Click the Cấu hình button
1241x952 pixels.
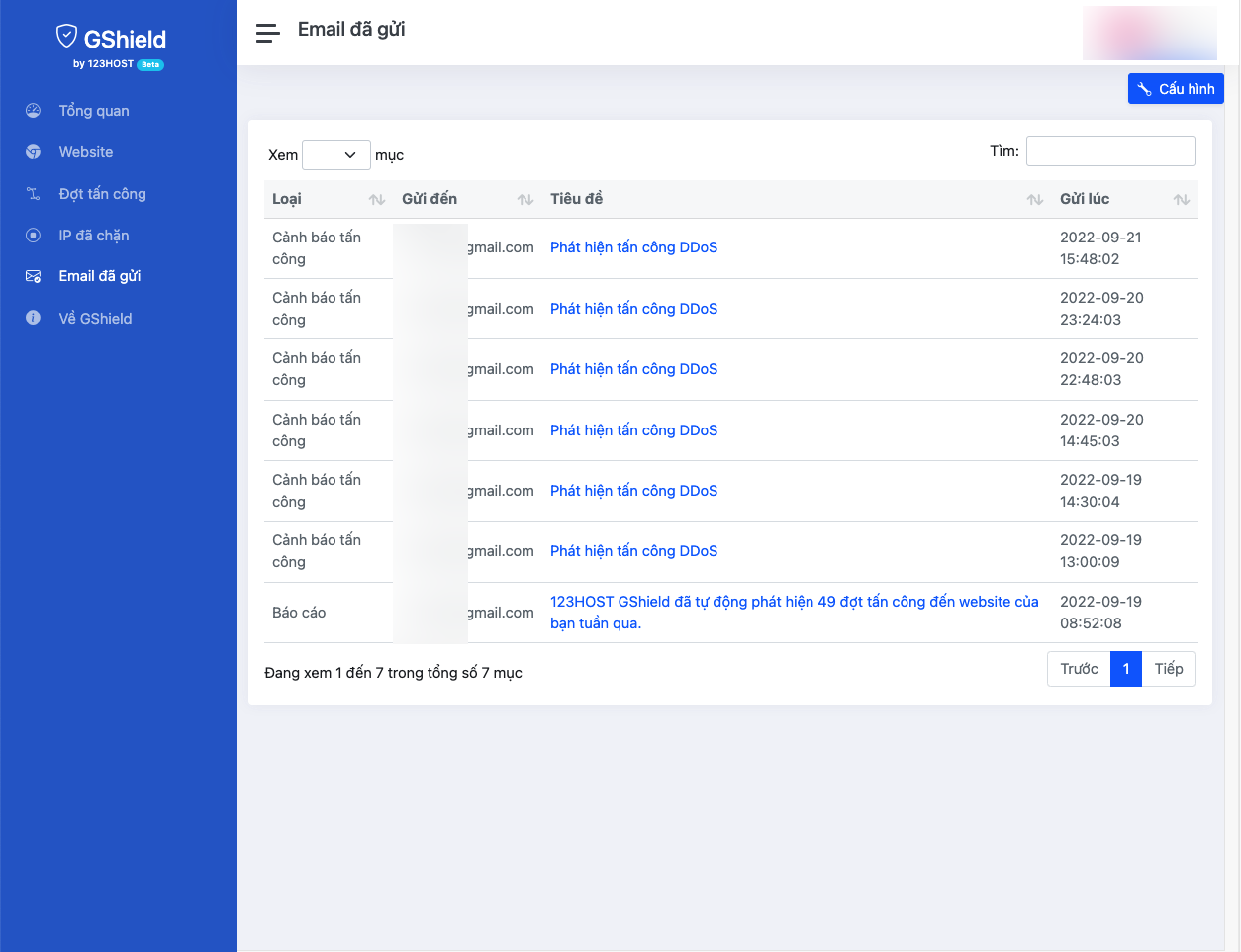click(1176, 88)
